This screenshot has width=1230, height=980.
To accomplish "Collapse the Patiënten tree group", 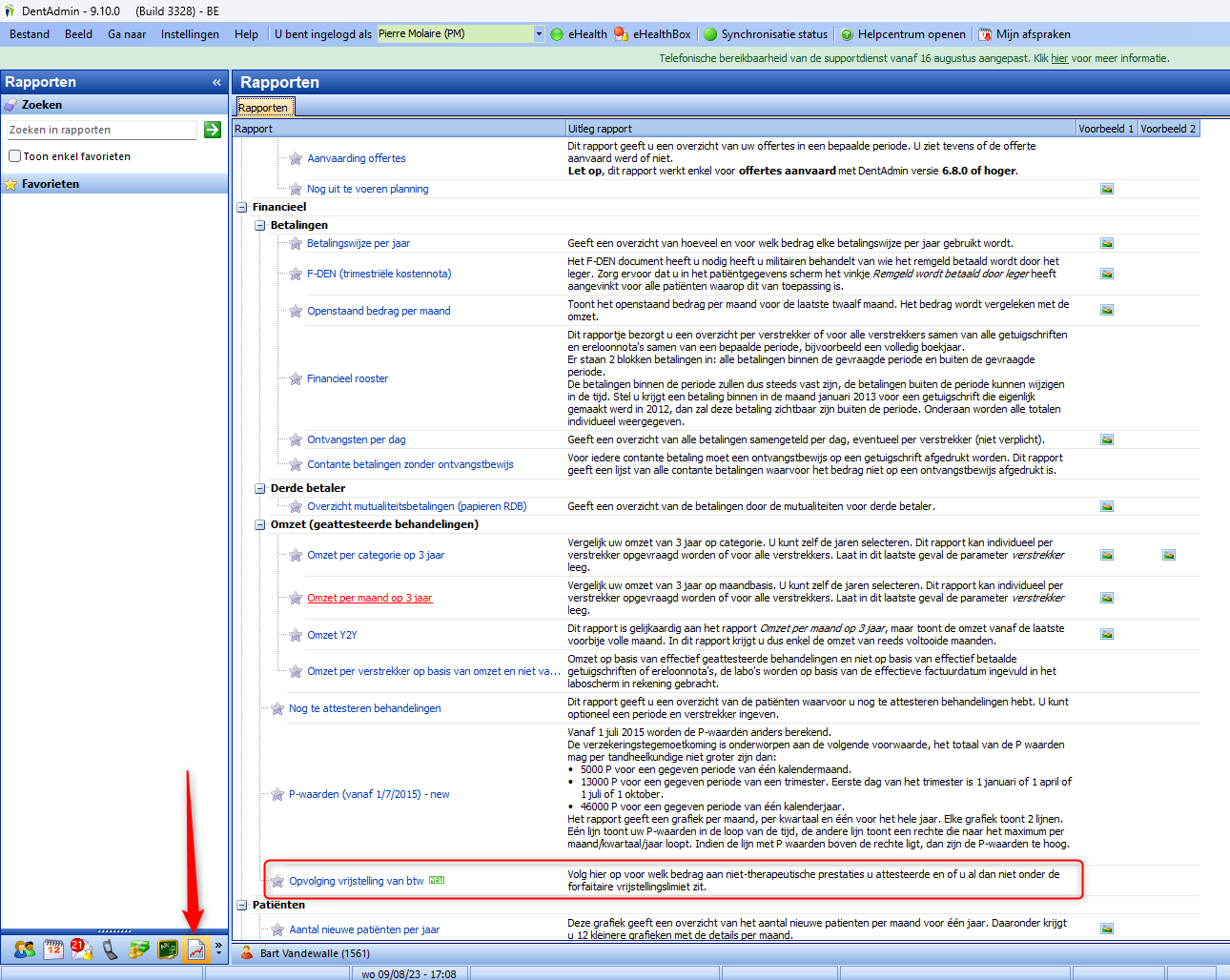I will click(242, 905).
